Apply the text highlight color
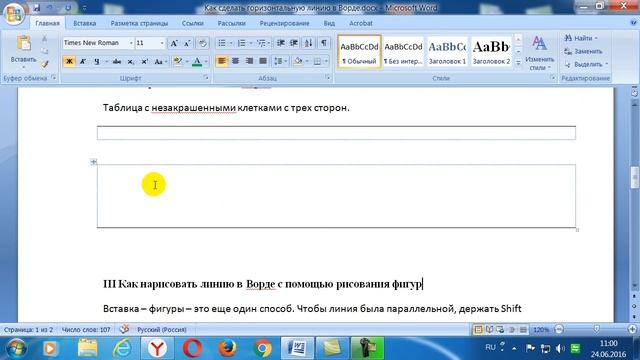Viewport: 640px width, 360px height. 177,61
